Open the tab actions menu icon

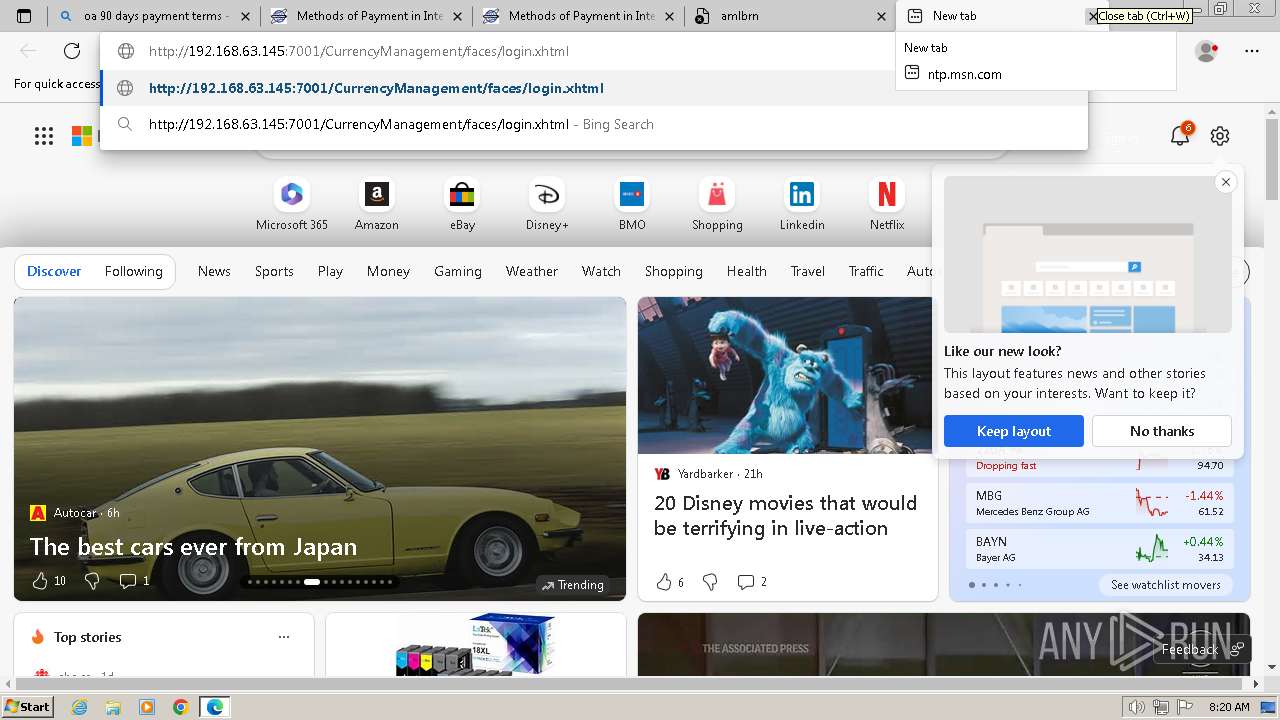[x=24, y=16]
